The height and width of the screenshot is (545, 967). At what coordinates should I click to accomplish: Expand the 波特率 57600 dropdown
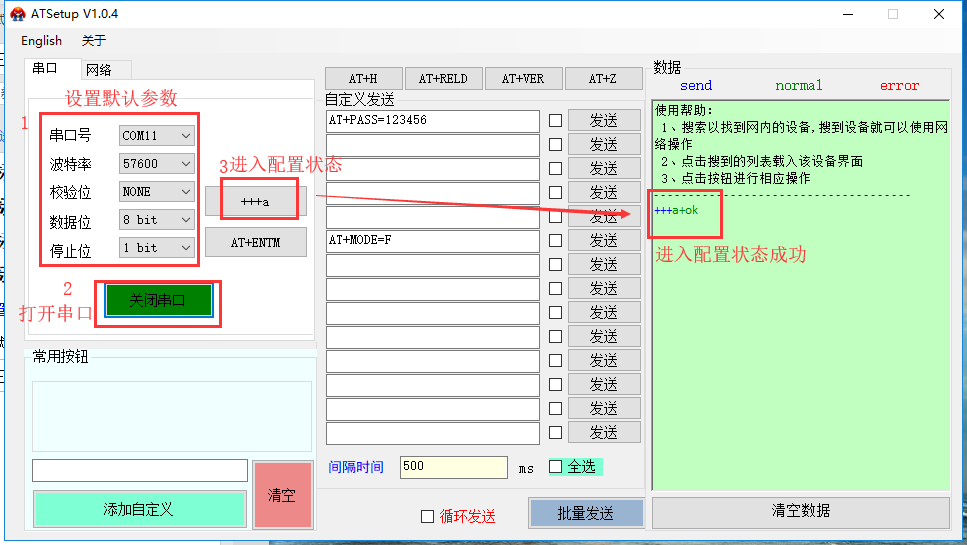pos(156,163)
